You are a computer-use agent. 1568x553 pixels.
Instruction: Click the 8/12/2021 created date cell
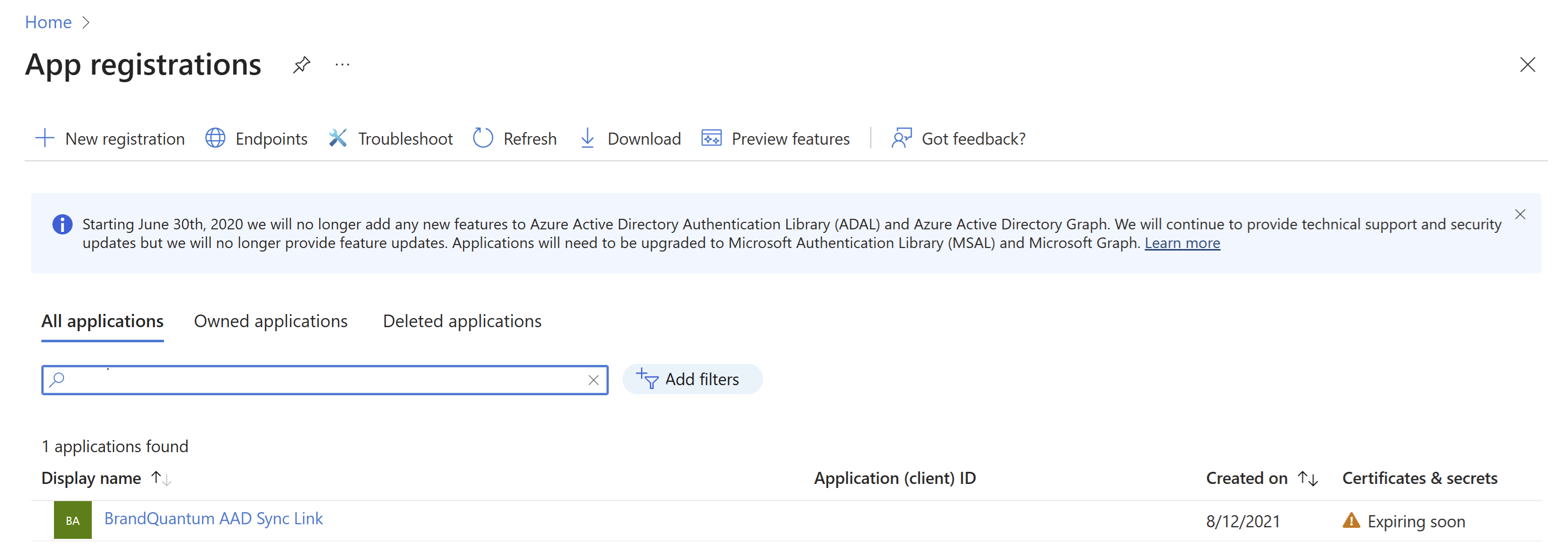1243,521
